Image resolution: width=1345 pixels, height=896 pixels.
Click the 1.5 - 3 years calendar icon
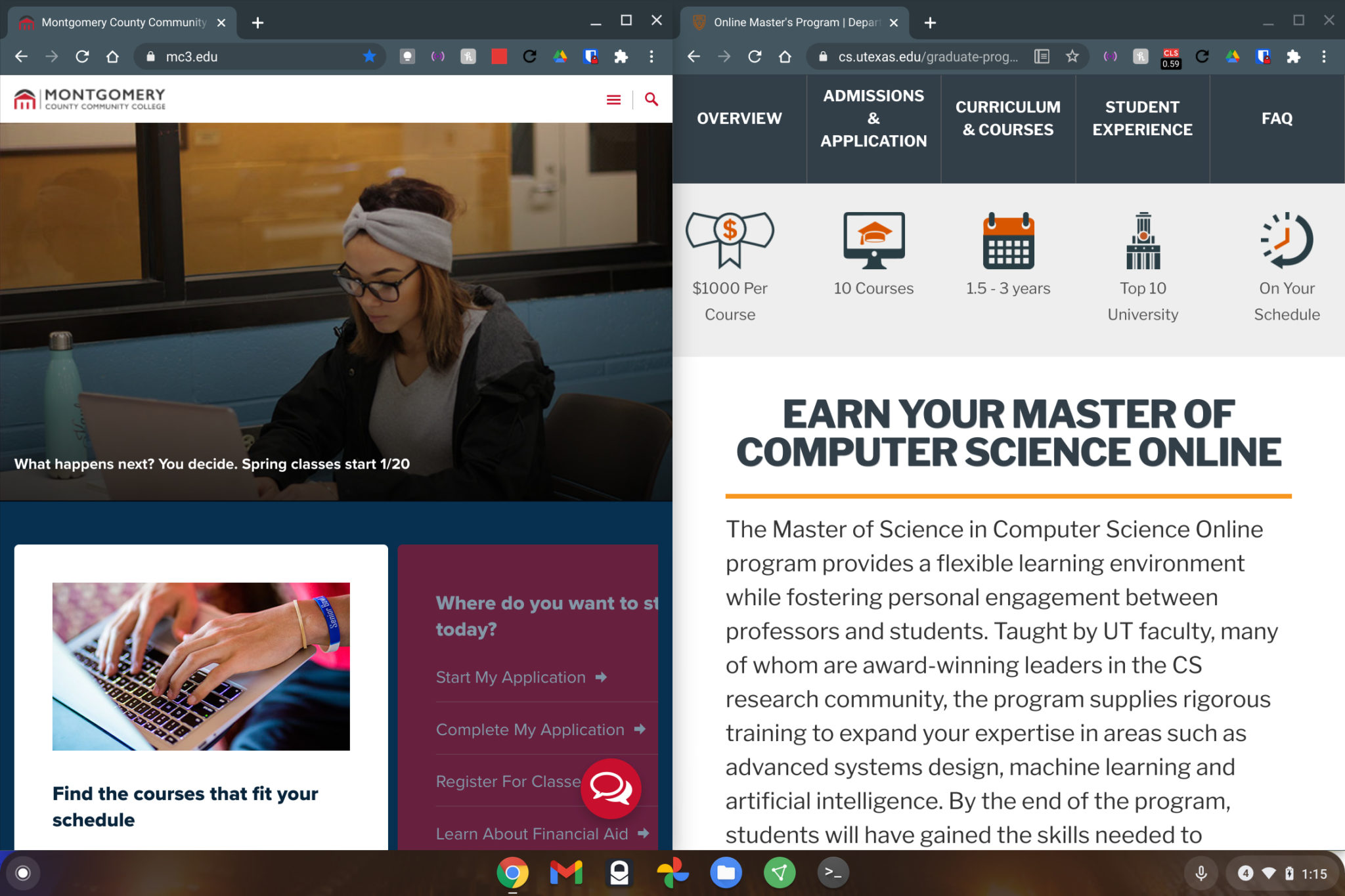click(x=1008, y=240)
